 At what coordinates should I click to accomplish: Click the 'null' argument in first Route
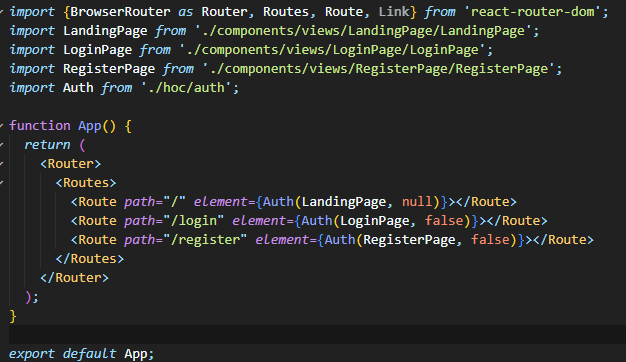point(417,202)
